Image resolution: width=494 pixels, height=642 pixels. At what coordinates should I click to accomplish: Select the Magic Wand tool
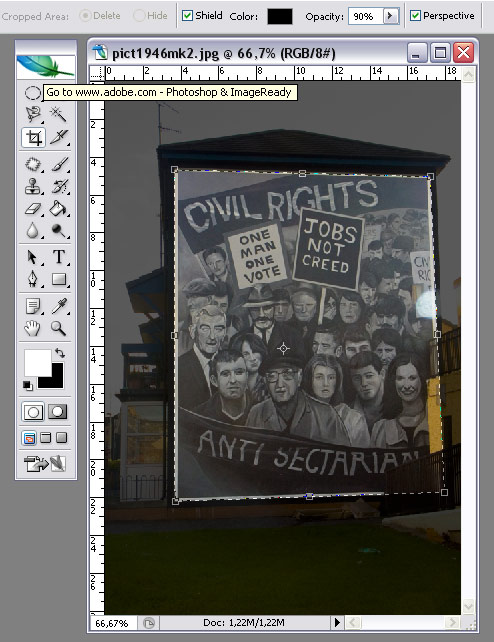coord(58,114)
